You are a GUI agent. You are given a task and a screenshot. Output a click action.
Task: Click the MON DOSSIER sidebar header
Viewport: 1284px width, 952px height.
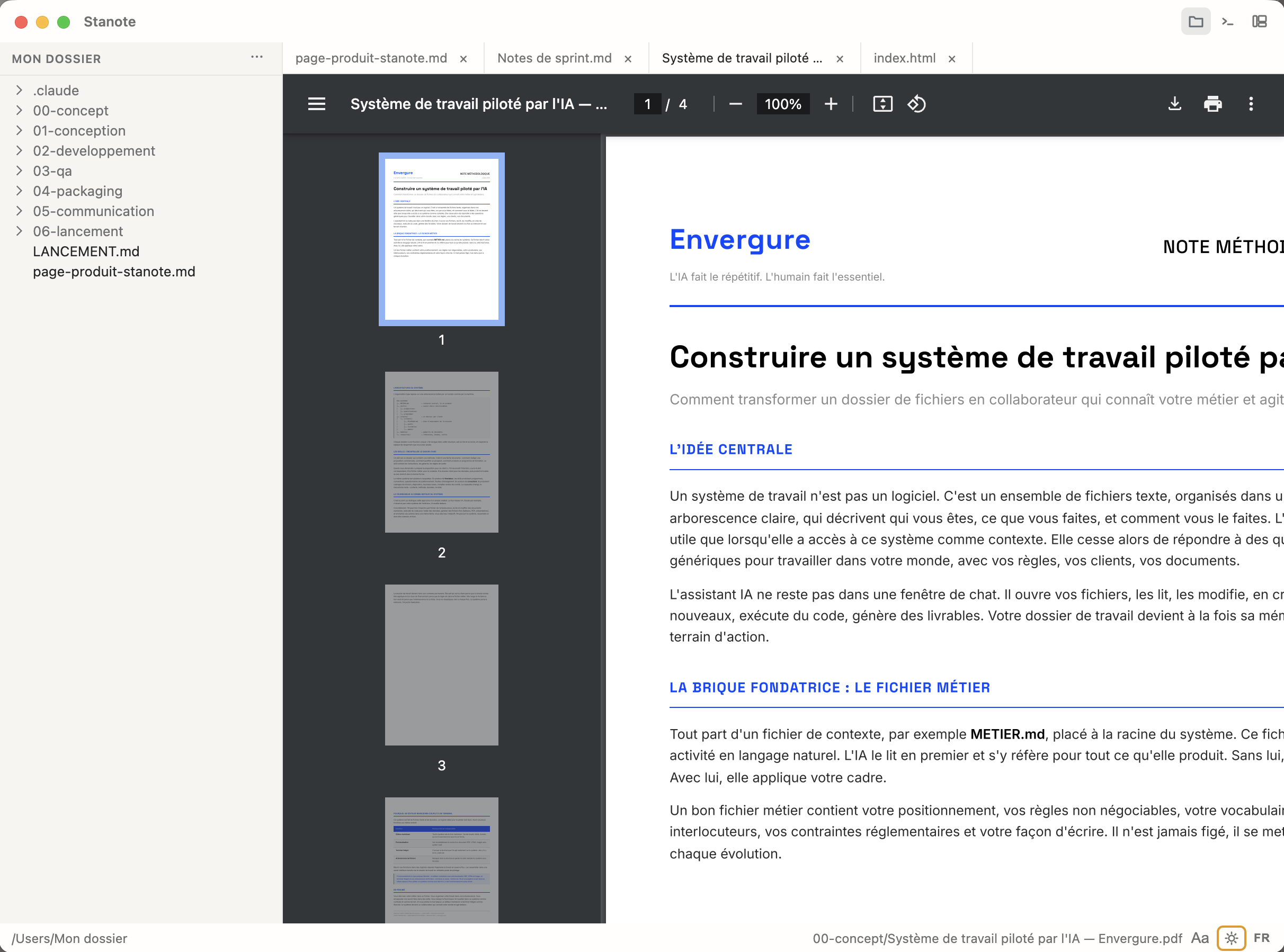click(57, 59)
